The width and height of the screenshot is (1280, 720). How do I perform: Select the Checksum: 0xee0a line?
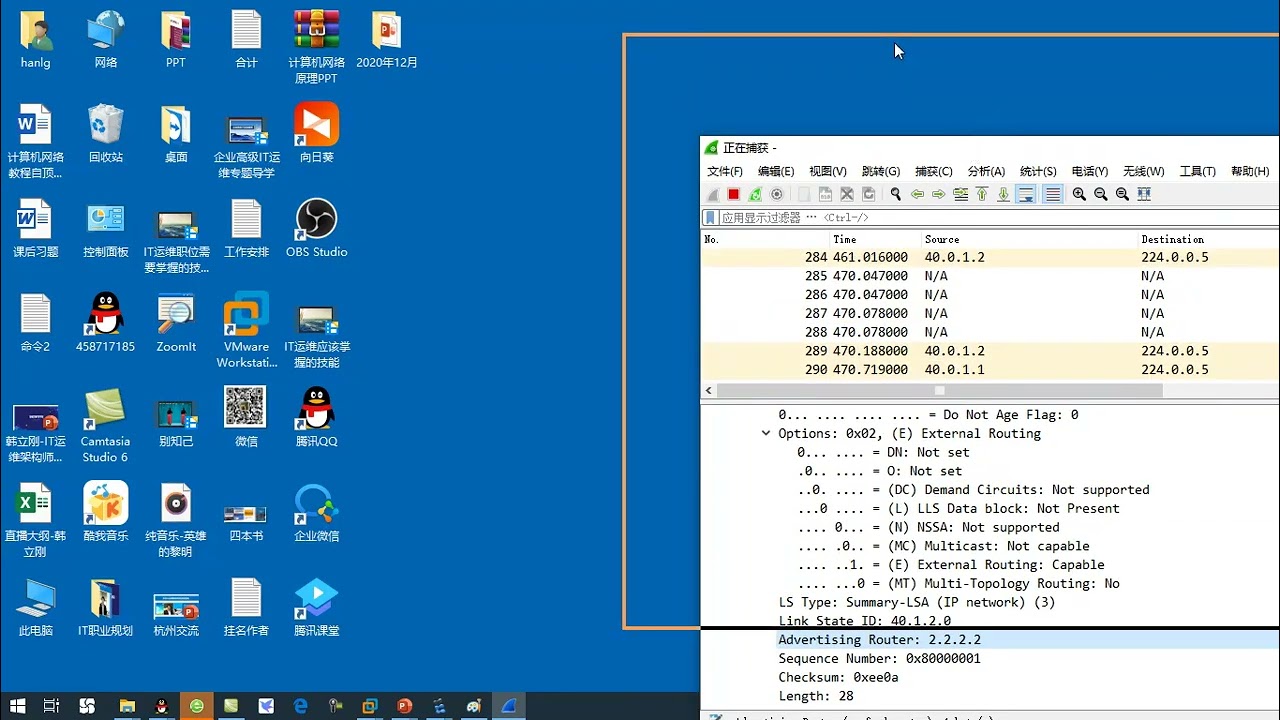click(x=839, y=678)
